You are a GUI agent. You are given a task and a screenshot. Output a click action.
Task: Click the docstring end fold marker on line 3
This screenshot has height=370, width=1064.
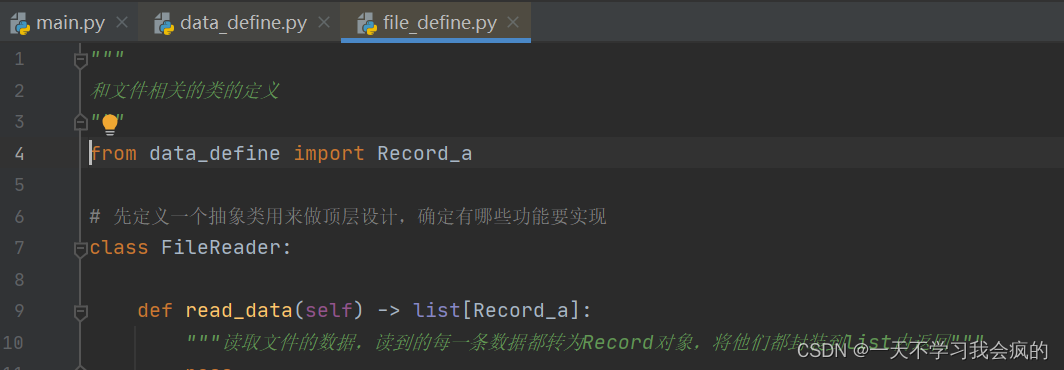[x=81, y=122]
